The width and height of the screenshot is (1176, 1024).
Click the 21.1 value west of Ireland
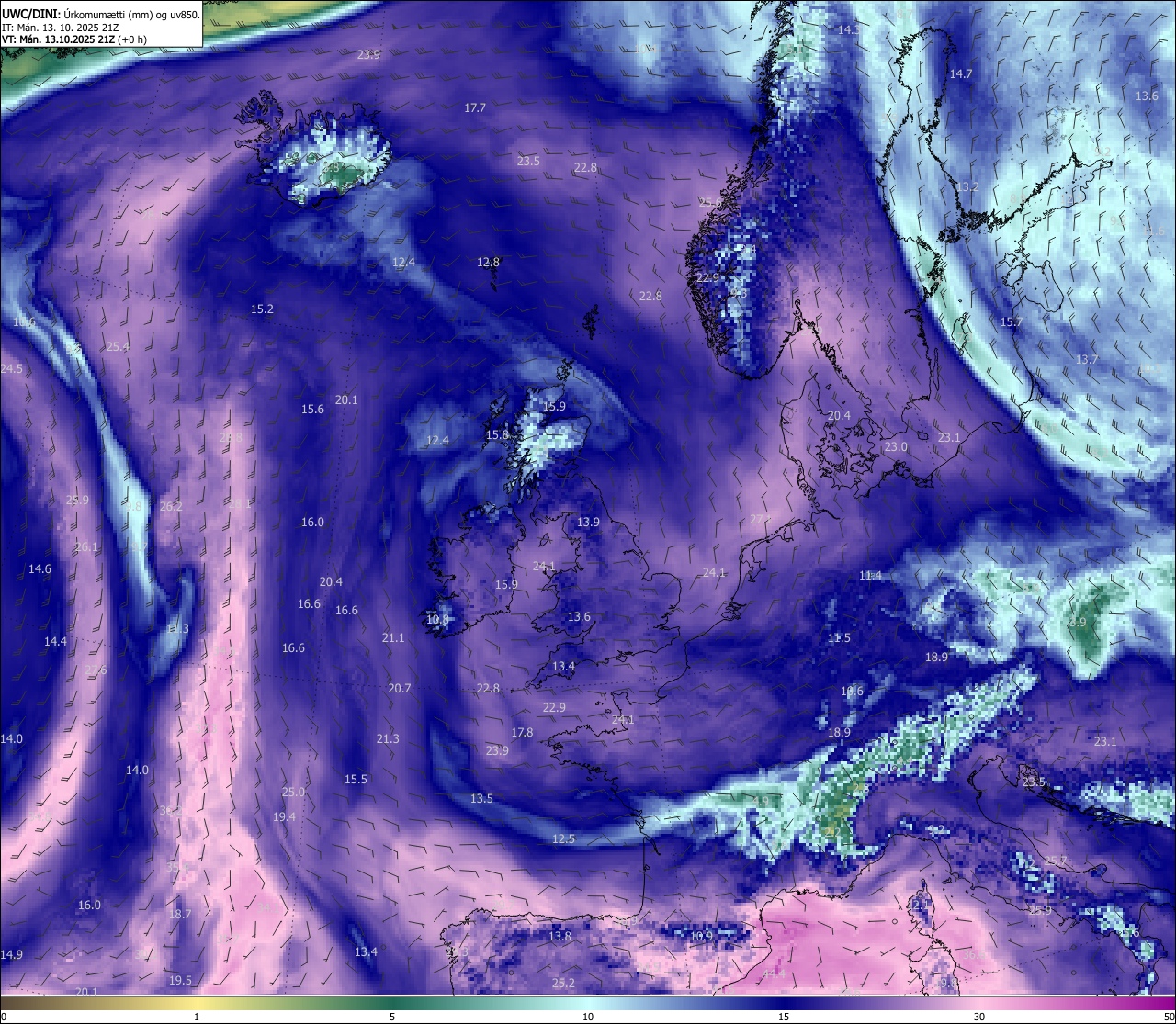[x=393, y=637]
